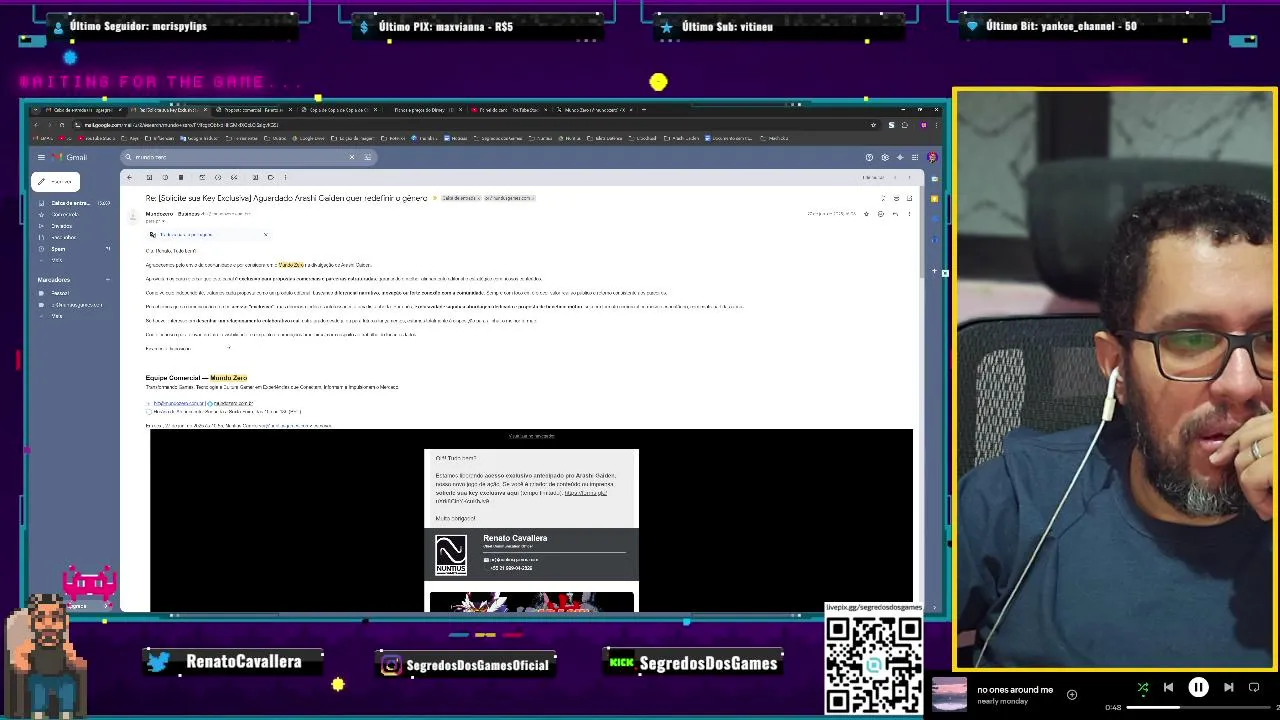This screenshot has width=1280, height=720.
Task: Add the song to liked songs
Action: coord(1072,694)
